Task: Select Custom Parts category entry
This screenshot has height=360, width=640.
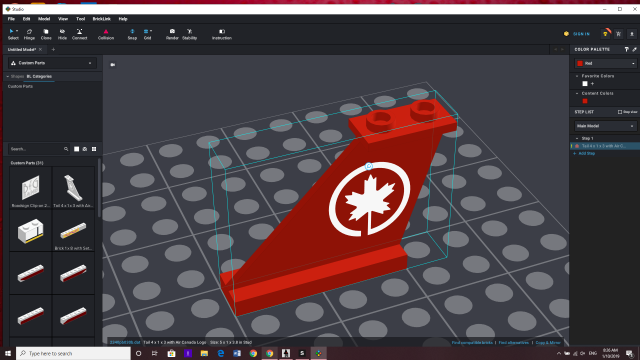Action: [x=20, y=87]
